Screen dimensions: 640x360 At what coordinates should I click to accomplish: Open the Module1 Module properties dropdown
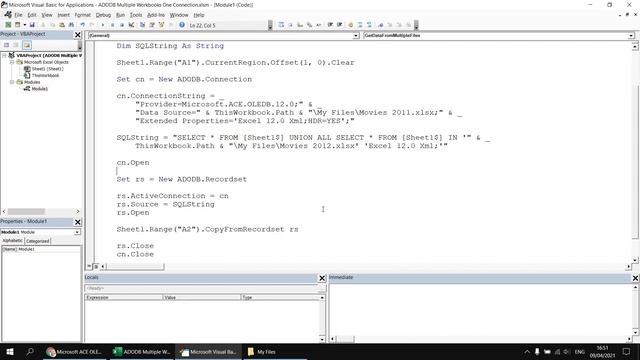coord(77,232)
